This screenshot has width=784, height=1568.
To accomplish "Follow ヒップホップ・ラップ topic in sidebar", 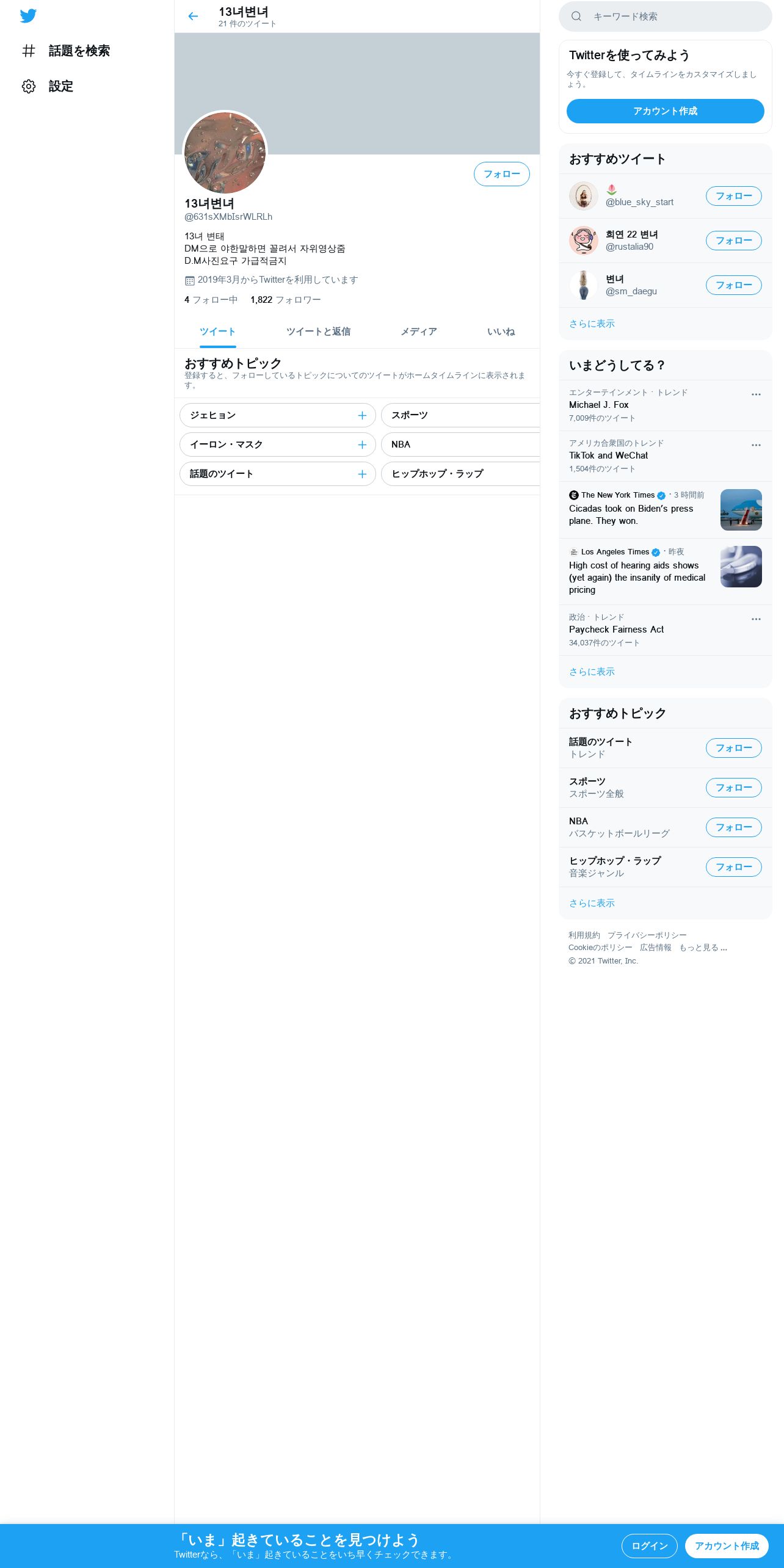I will pyautogui.click(x=734, y=867).
